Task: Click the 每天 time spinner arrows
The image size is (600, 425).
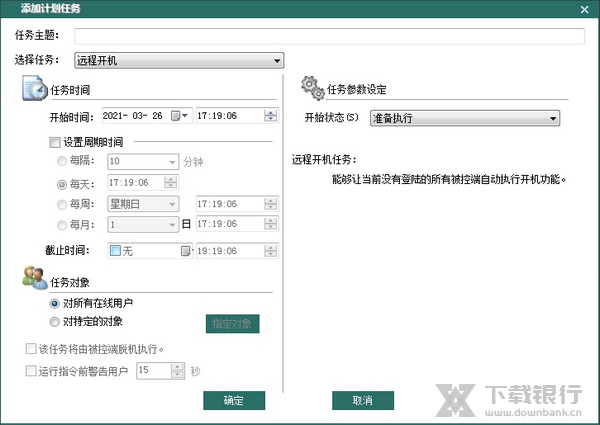Action: (170, 182)
